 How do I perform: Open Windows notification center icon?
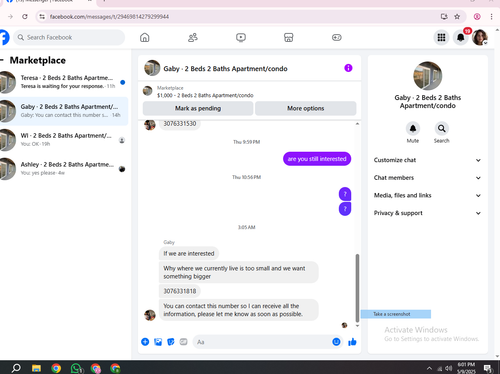pyautogui.click(x=488, y=368)
